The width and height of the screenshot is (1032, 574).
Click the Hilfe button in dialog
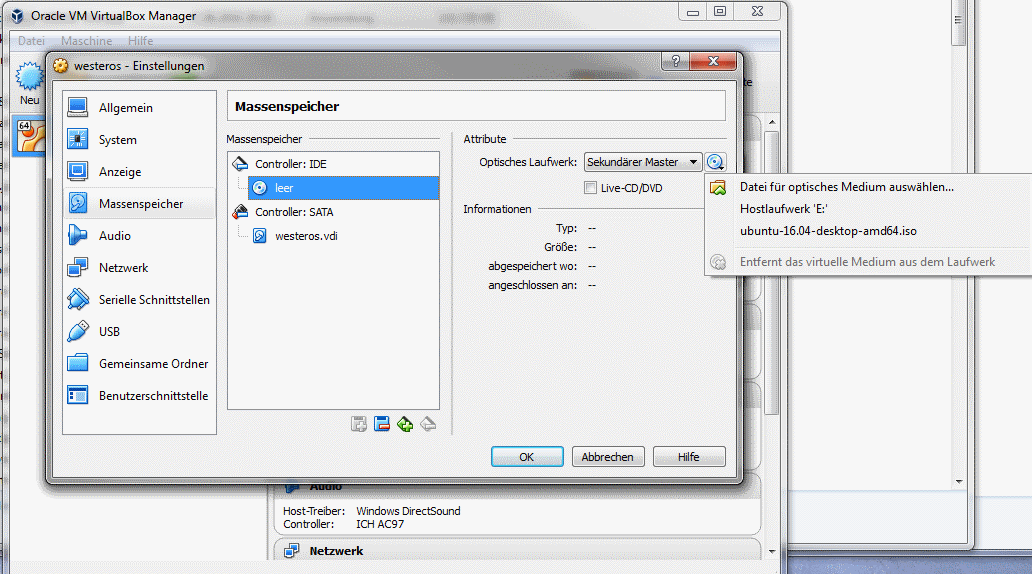689,457
